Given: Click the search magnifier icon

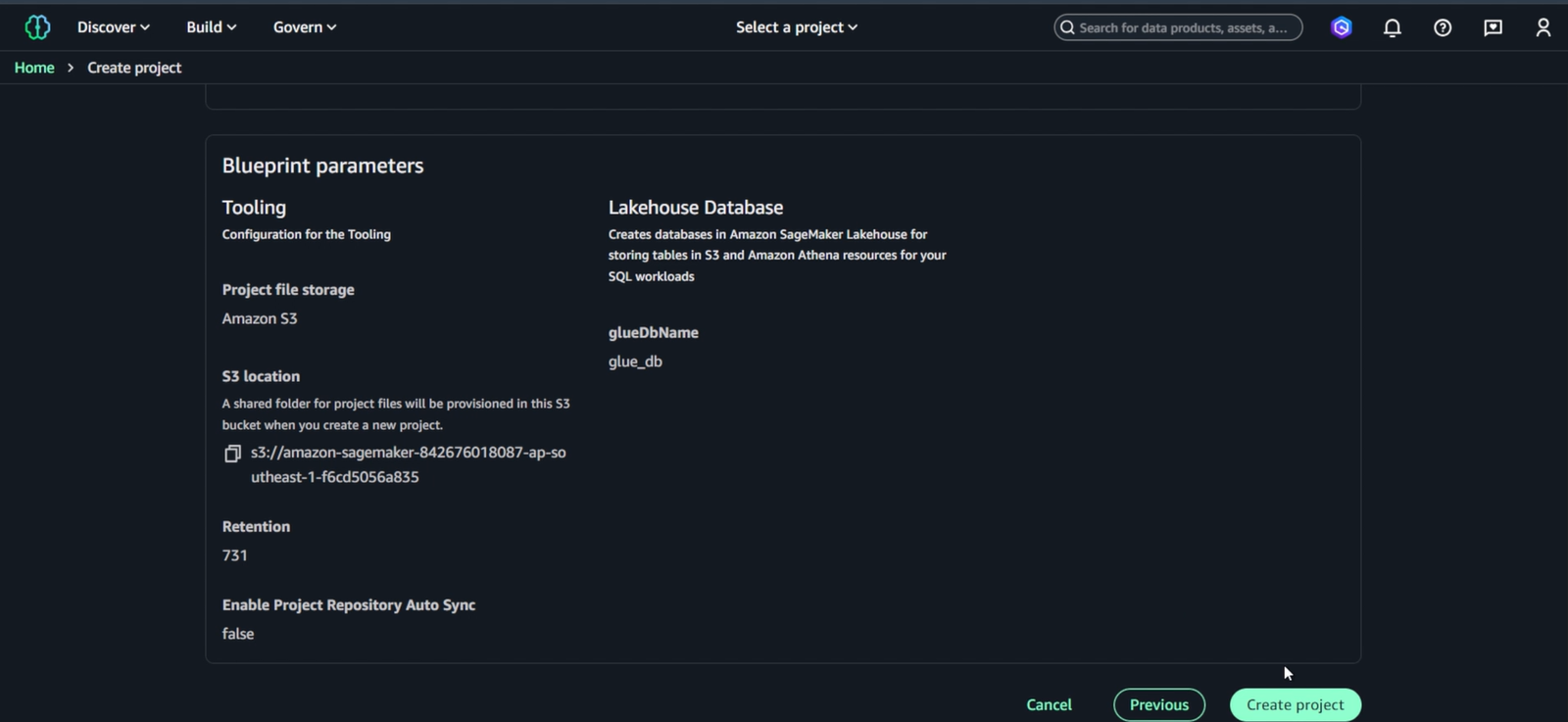Looking at the screenshot, I should pyautogui.click(x=1067, y=27).
